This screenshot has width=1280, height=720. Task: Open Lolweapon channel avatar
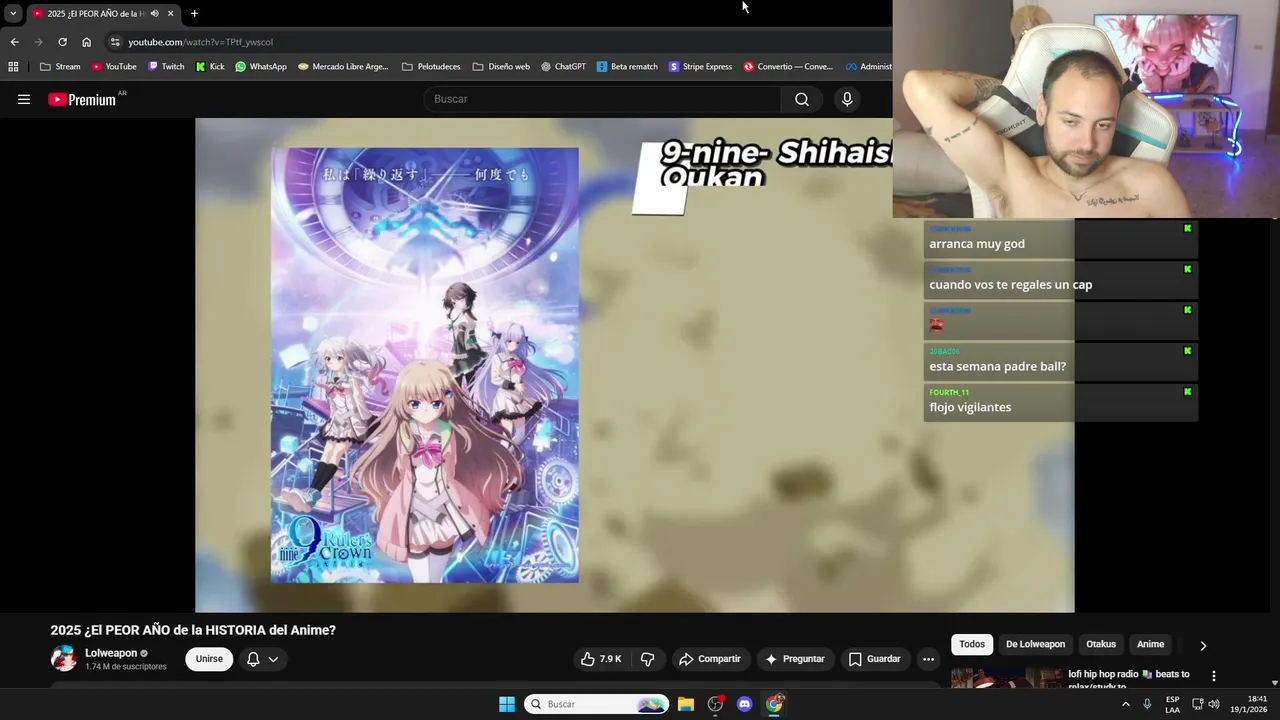(x=63, y=659)
